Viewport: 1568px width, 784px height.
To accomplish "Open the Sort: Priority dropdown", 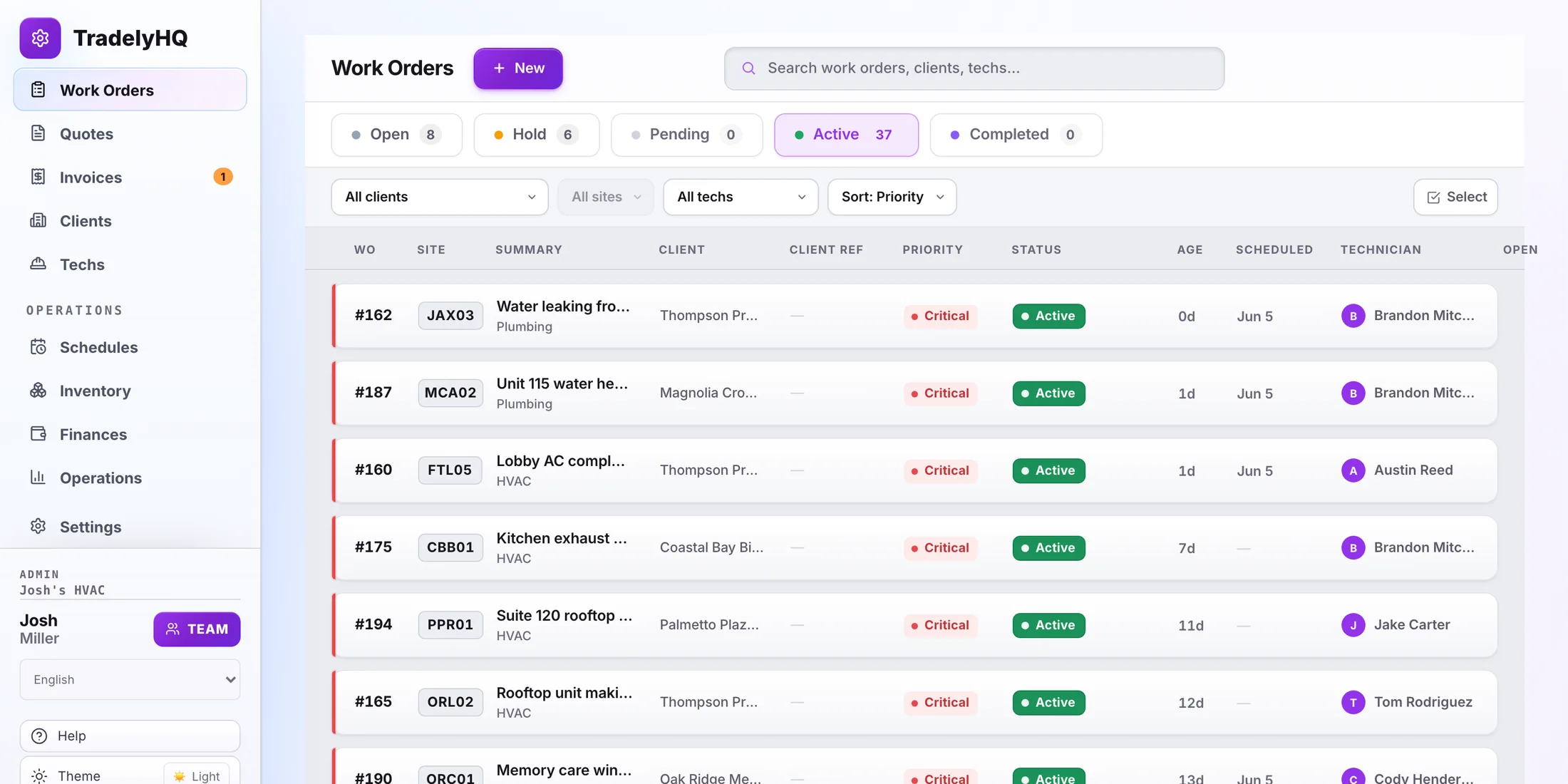I will (x=892, y=197).
